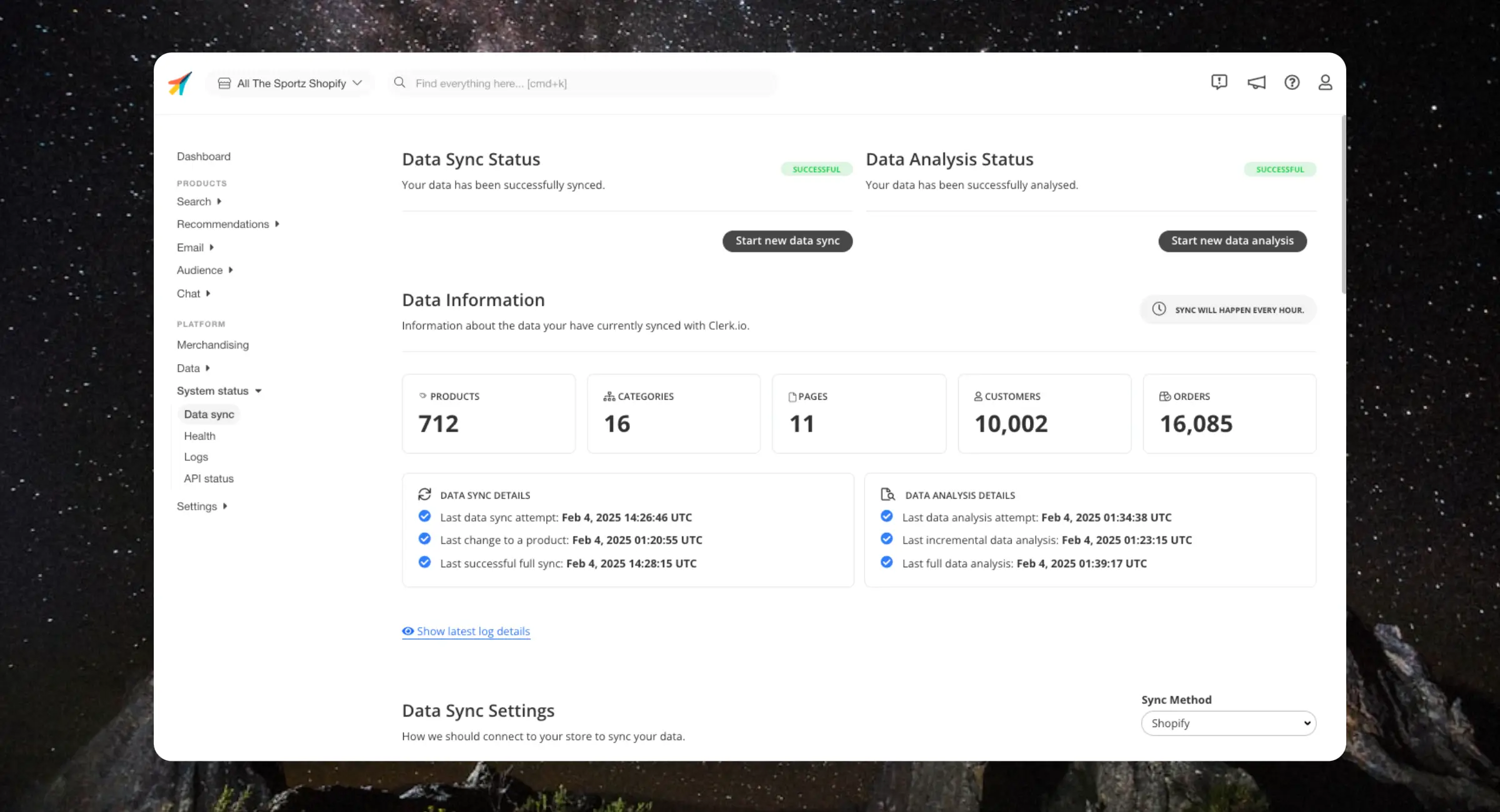
Task: Click the Categories count 16
Action: (617, 424)
